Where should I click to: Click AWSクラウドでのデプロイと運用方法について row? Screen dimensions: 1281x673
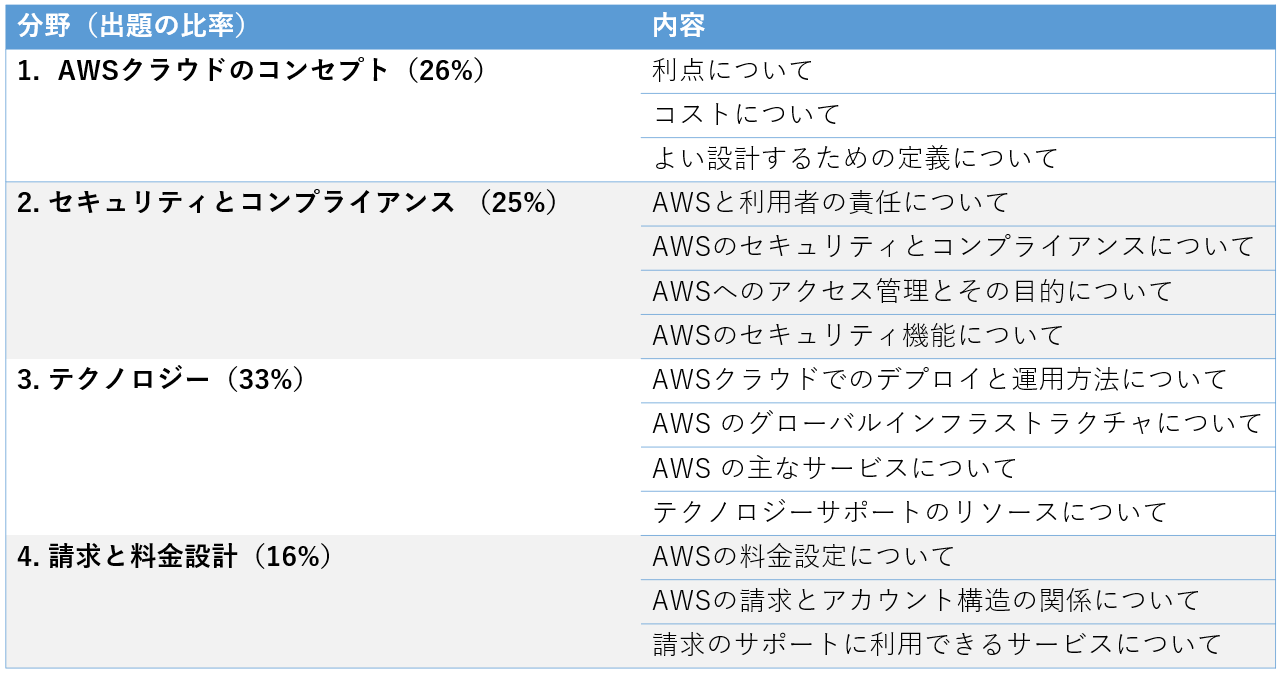pyautogui.click(x=958, y=380)
